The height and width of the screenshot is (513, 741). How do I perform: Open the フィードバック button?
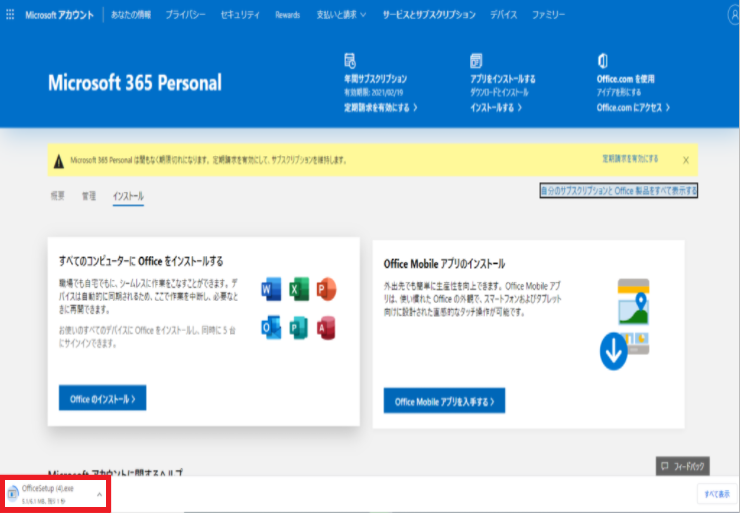682,466
